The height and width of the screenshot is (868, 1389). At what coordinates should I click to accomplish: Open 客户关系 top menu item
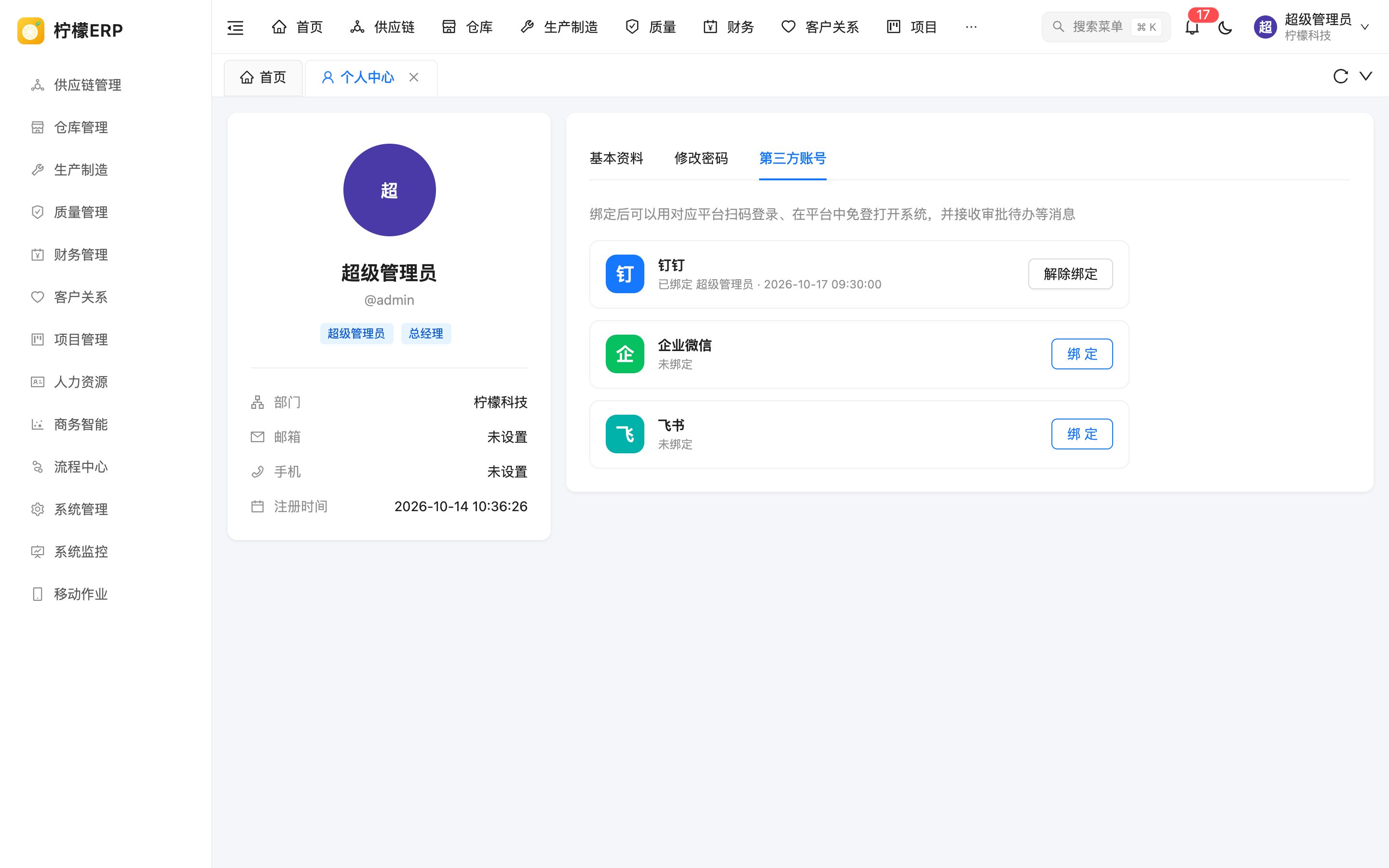(x=820, y=27)
